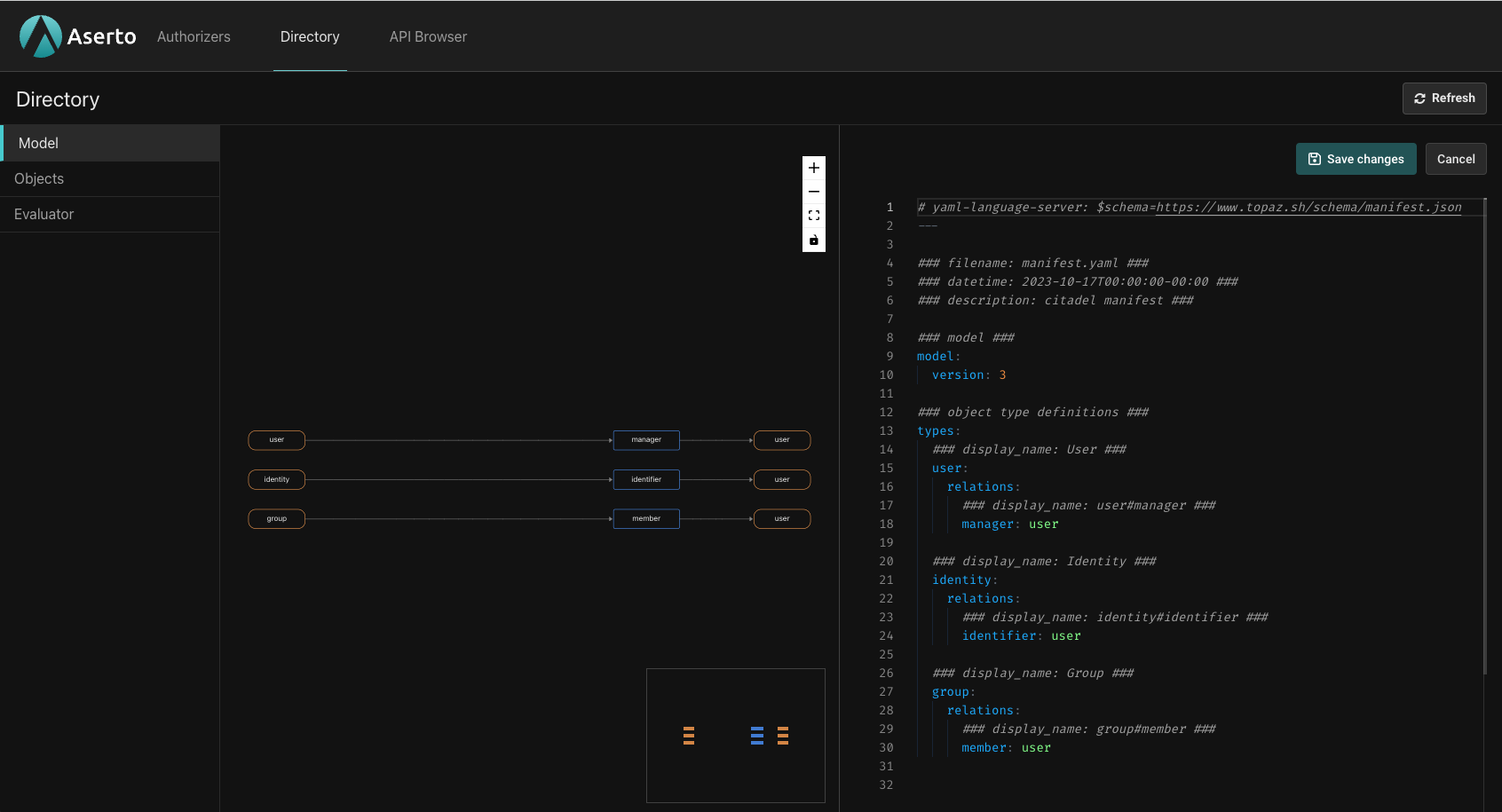Click the member relation node
Image resolution: width=1502 pixels, height=812 pixels.
pos(646,518)
